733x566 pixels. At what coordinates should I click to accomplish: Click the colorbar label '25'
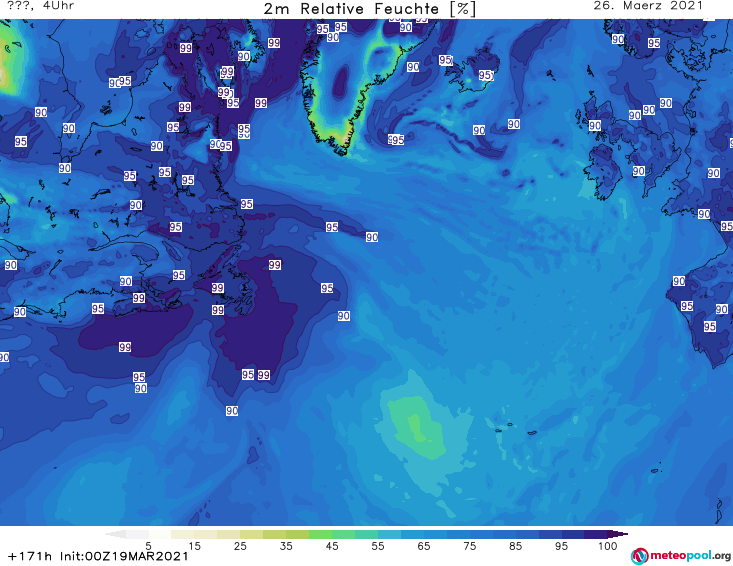pos(240,546)
